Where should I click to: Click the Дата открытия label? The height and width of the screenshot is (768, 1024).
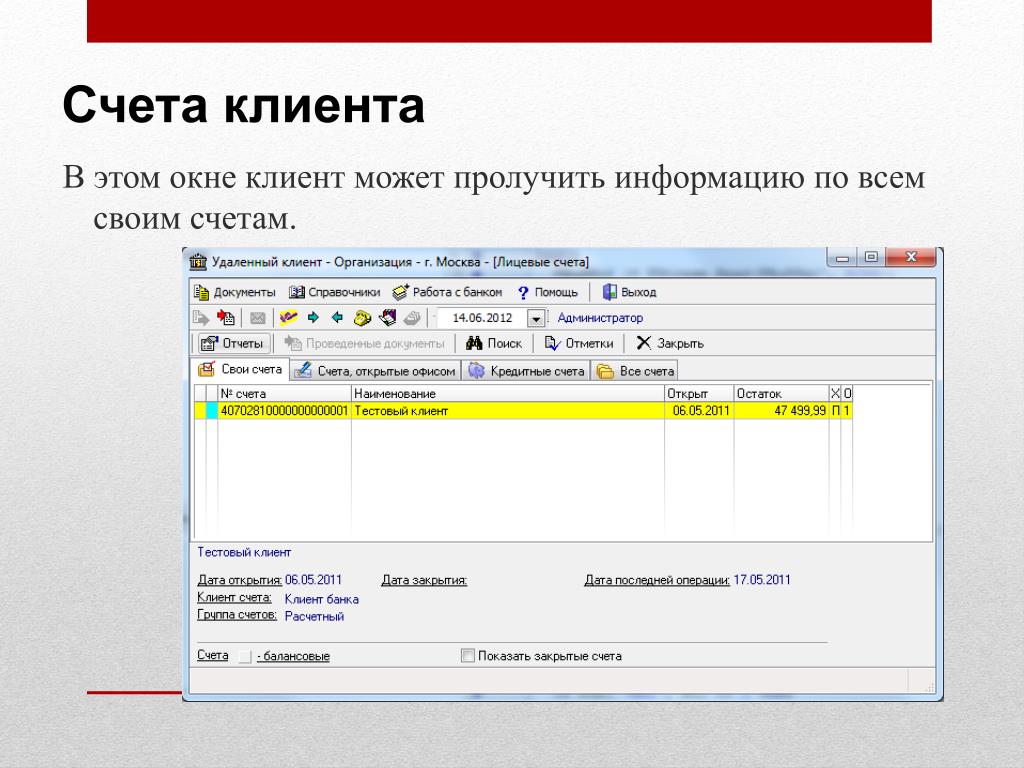(x=240, y=580)
